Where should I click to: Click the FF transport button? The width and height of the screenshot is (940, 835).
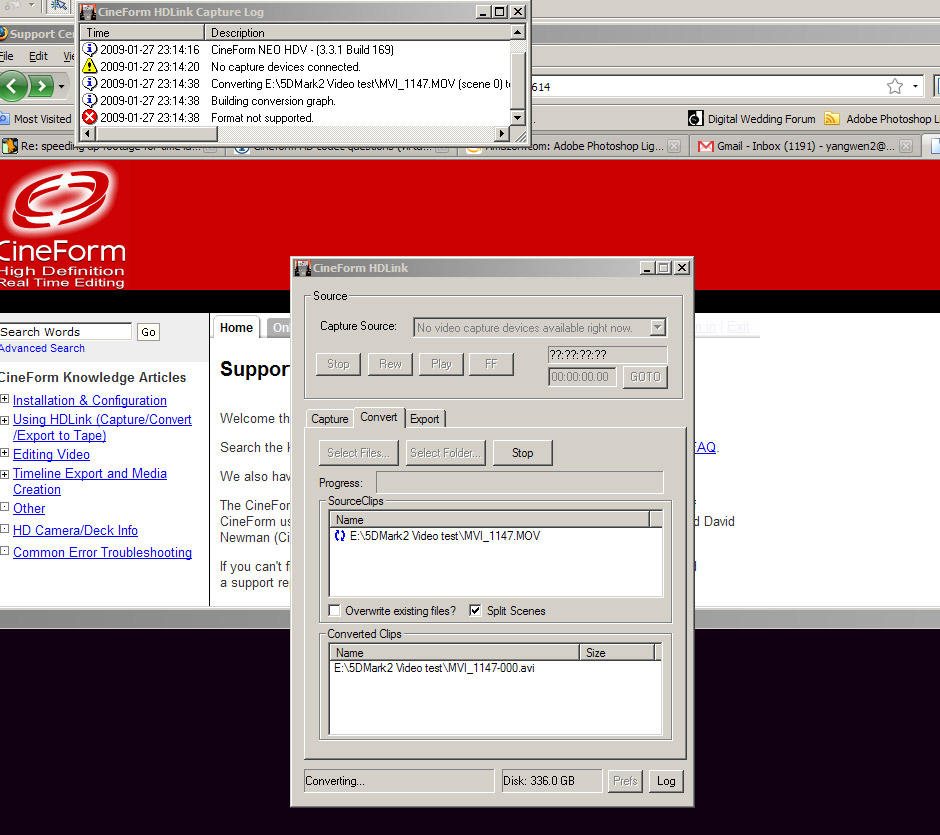[491, 364]
